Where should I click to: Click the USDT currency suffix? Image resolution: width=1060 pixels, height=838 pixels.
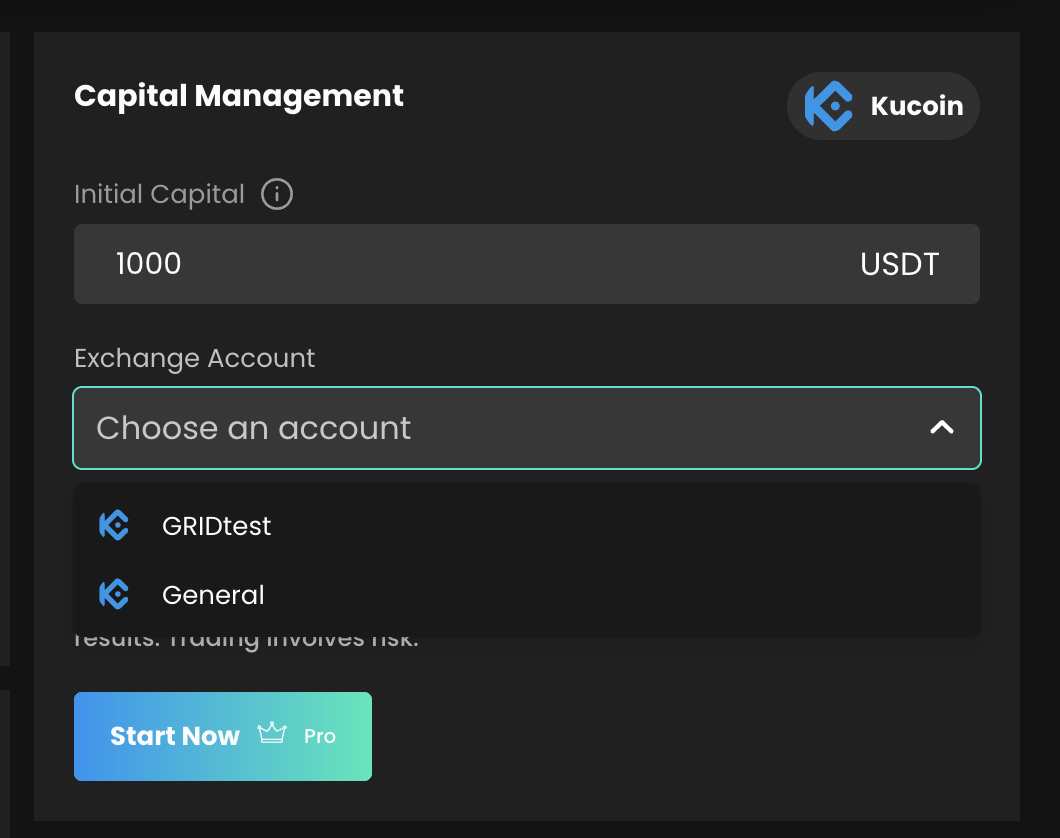(899, 264)
